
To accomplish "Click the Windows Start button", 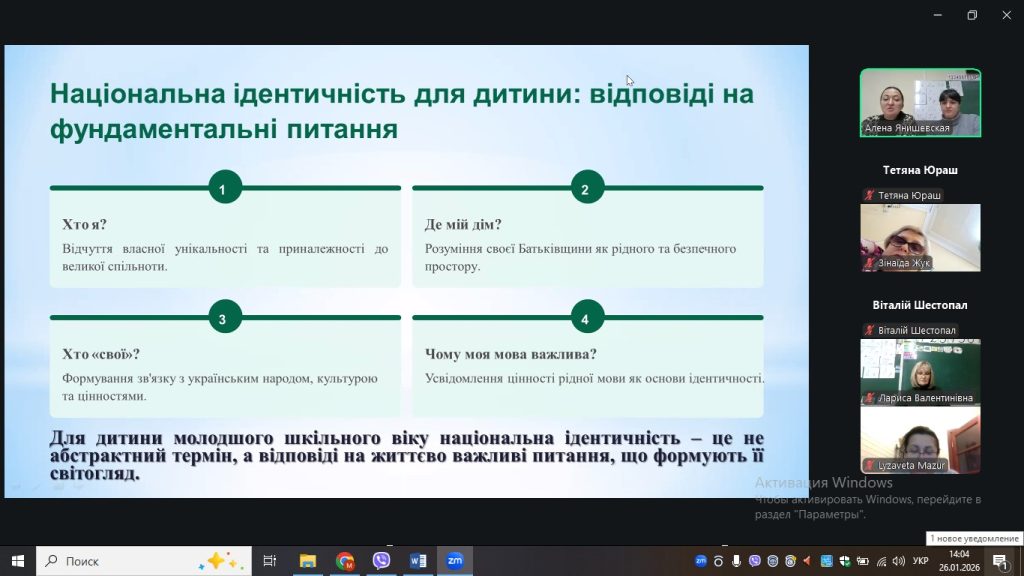I will pyautogui.click(x=18, y=561).
